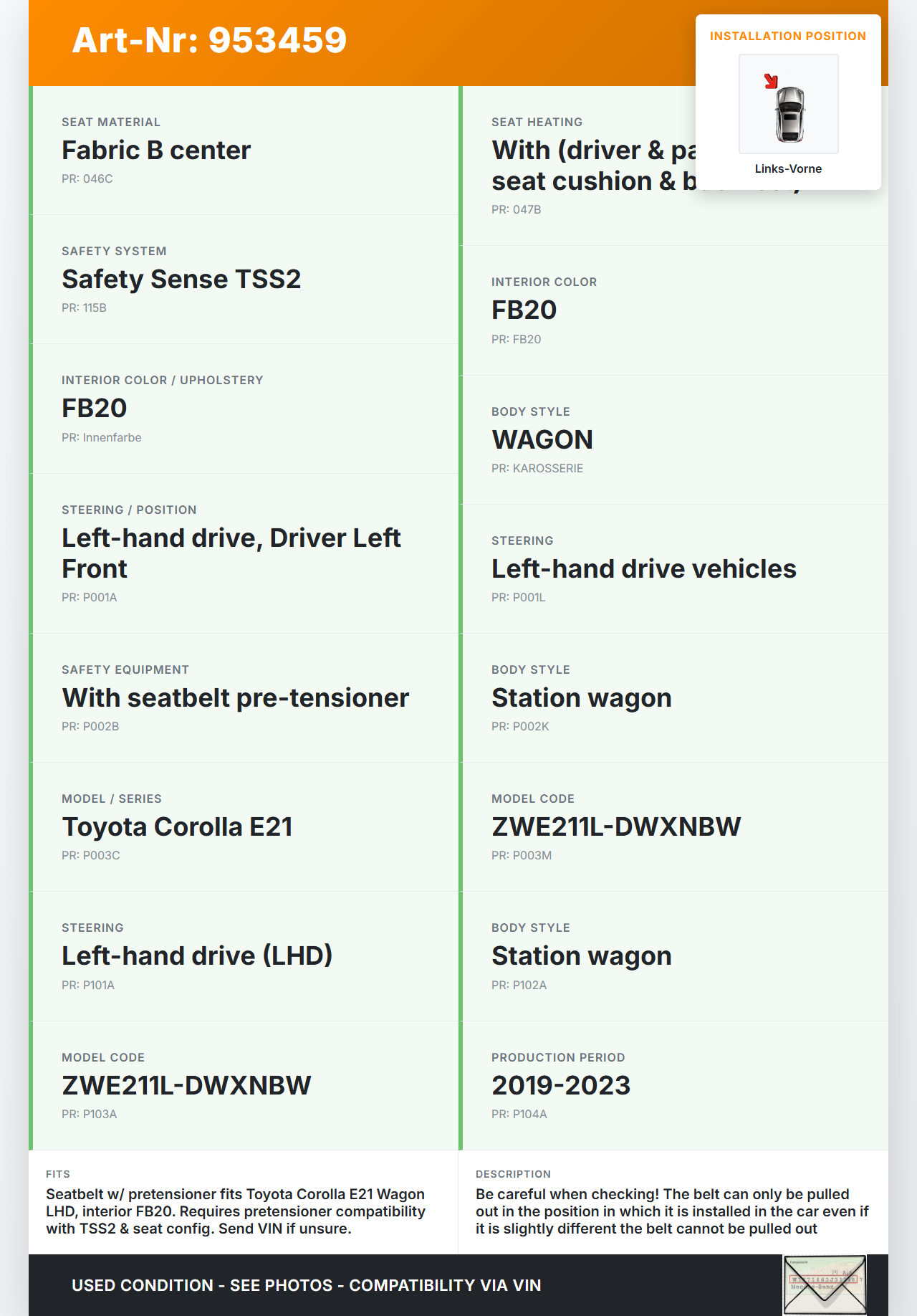Open the VIN envelope thumbnail
The width and height of the screenshot is (917, 1316).
[x=825, y=1284]
